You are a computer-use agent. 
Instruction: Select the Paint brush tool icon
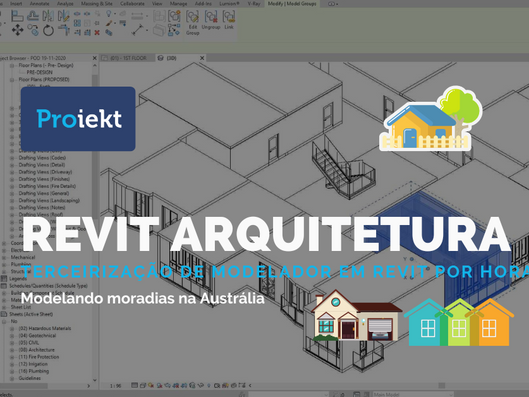click(x=109, y=23)
